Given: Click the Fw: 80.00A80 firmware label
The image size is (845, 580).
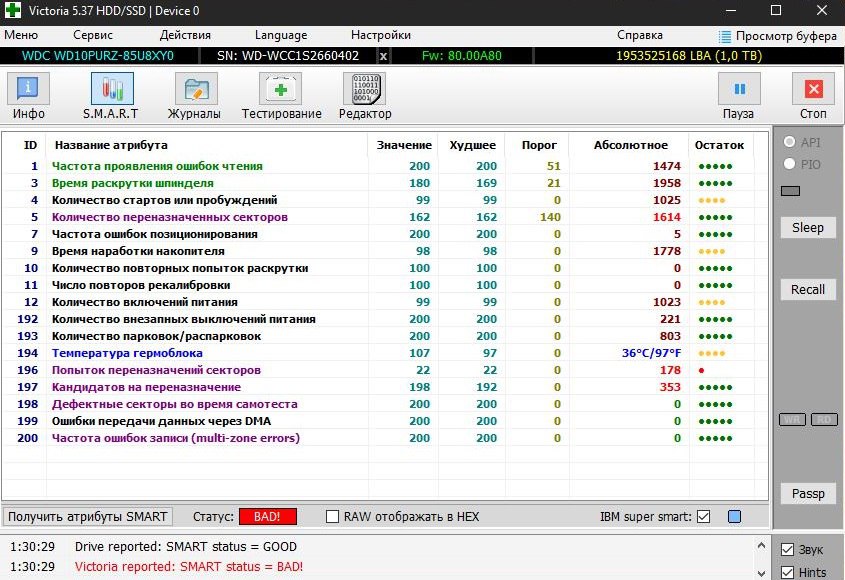Looking at the screenshot, I should point(461,56).
